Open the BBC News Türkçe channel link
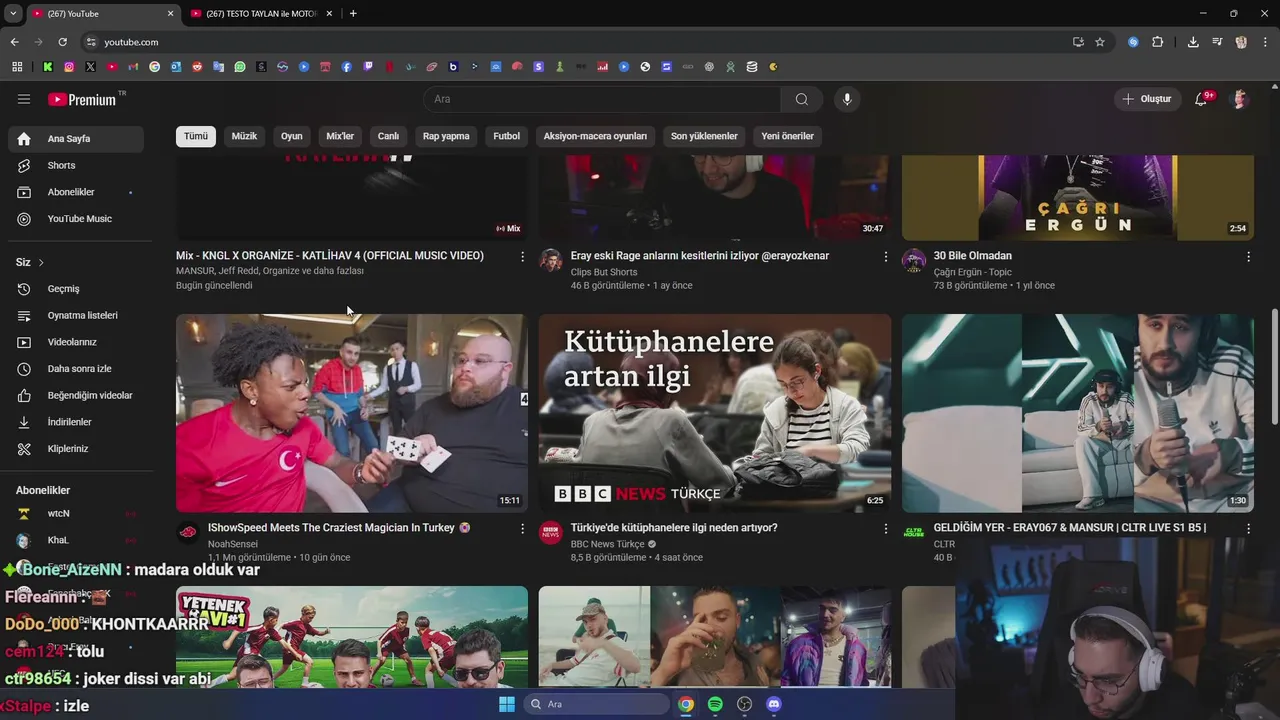1280x720 pixels. (607, 544)
